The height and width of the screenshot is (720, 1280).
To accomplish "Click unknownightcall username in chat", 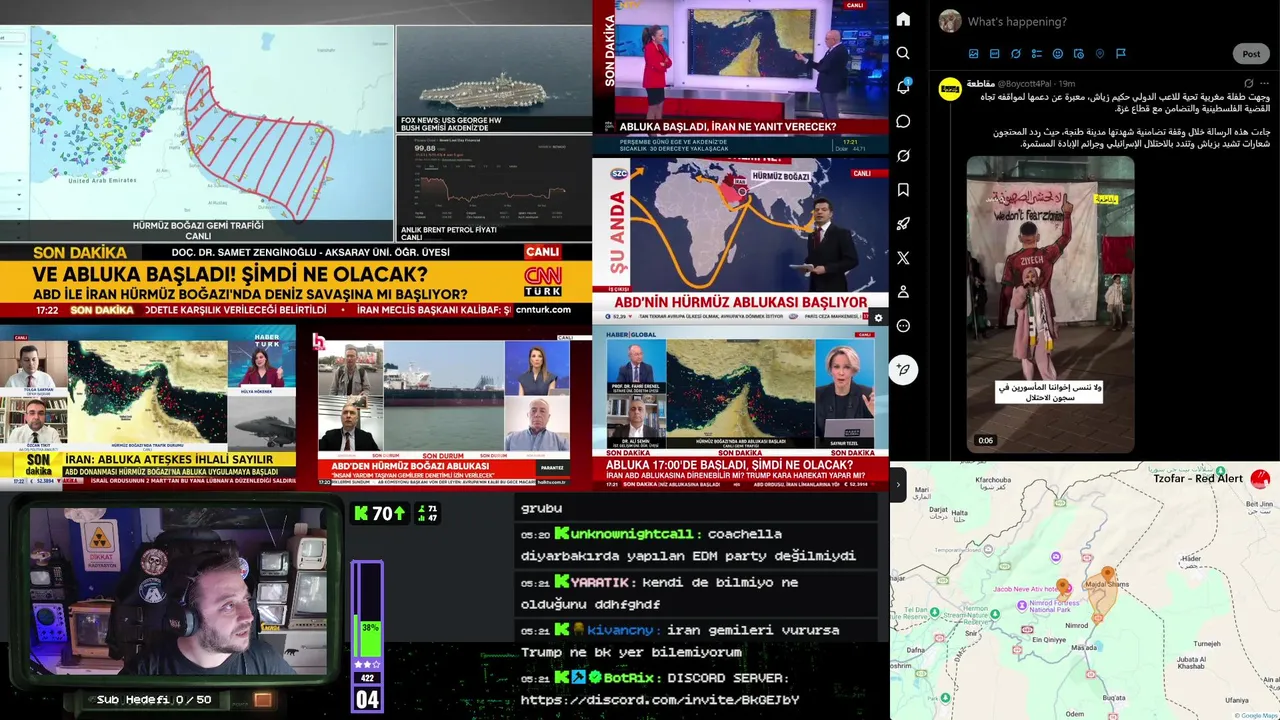I will click(x=632, y=534).
